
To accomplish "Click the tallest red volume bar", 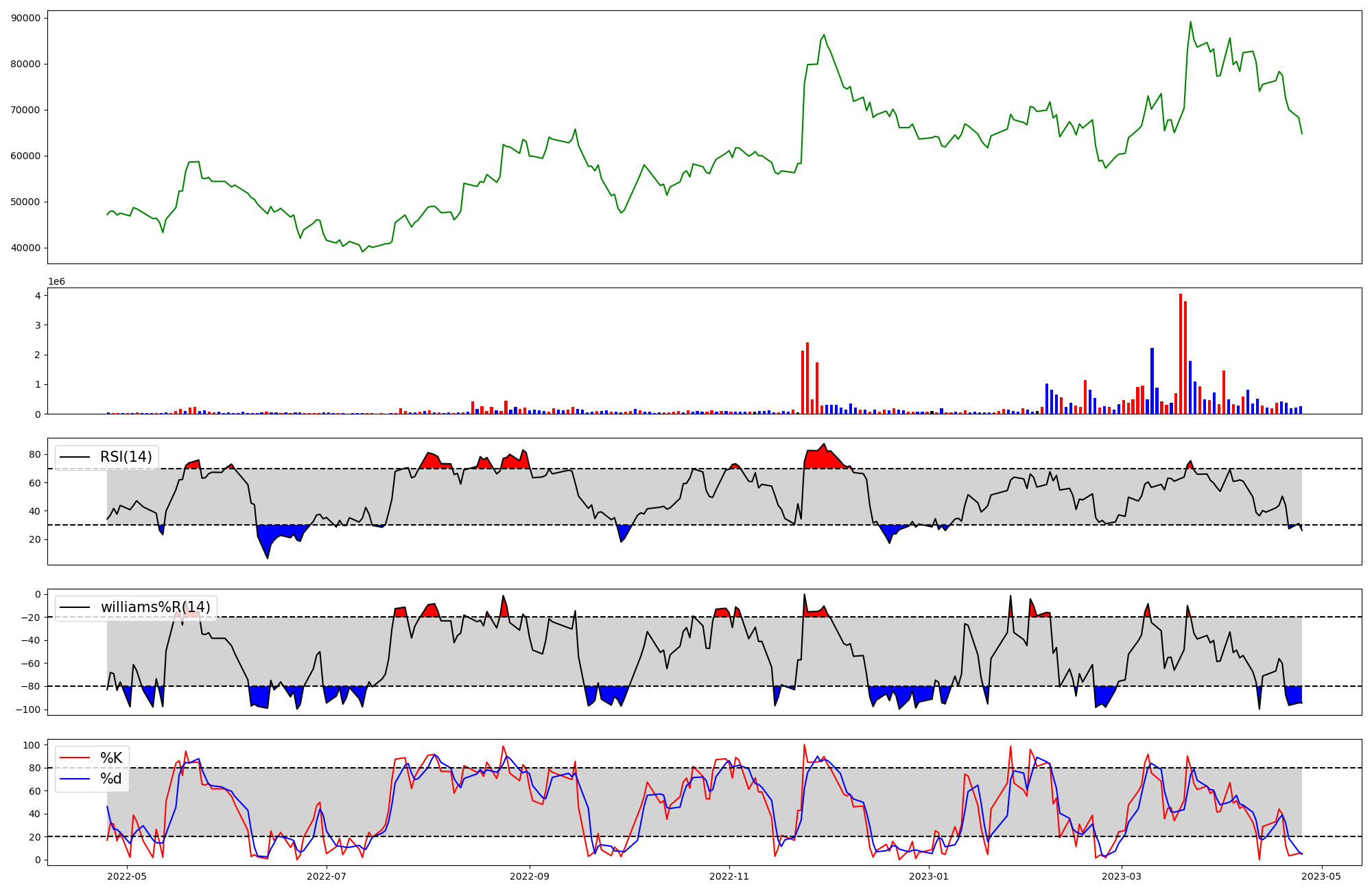I will 1181,354.
